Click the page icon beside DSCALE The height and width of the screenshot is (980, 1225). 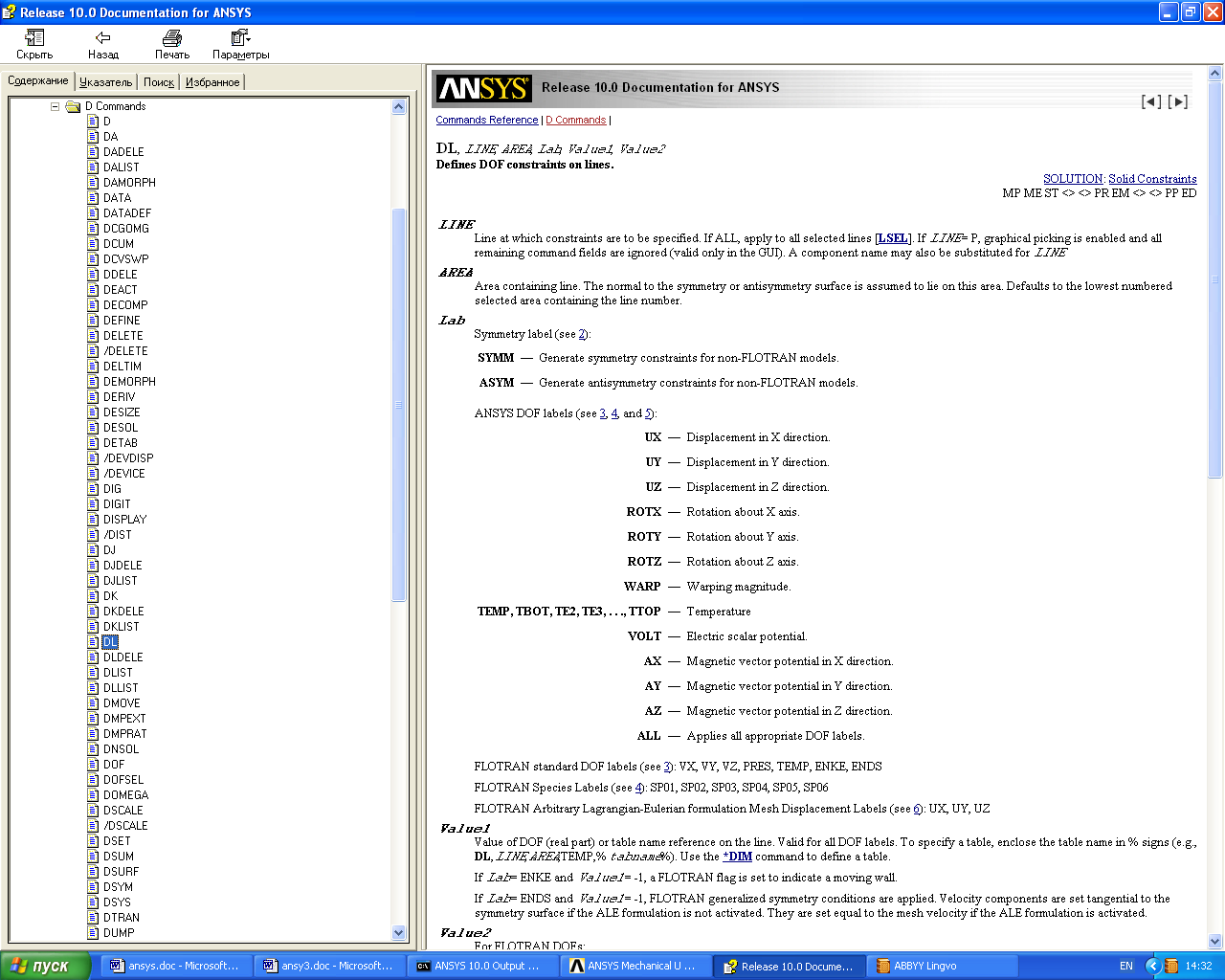(93, 811)
